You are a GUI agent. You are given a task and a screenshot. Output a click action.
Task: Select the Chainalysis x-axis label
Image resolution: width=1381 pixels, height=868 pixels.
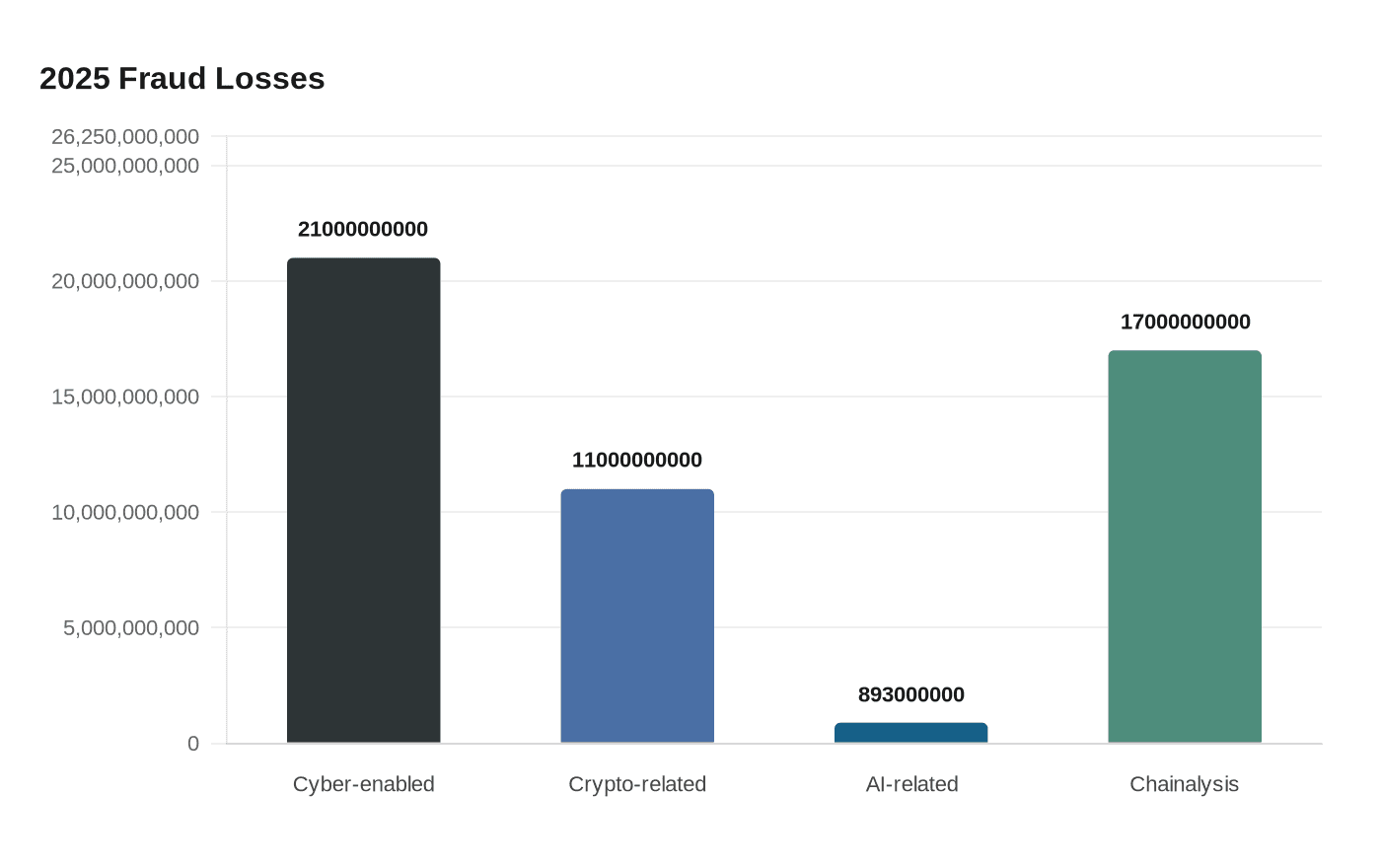[x=1184, y=784]
